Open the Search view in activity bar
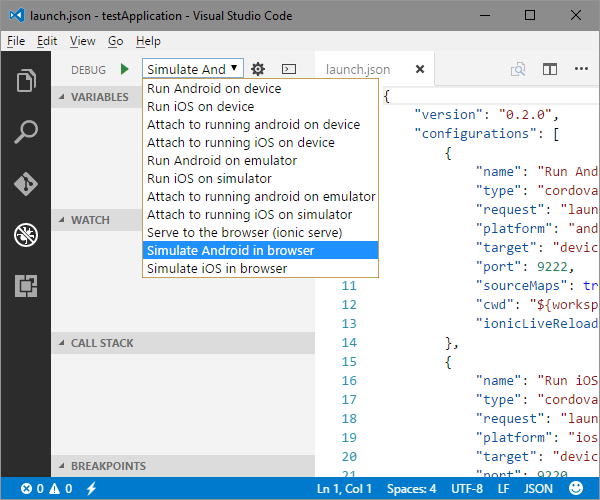This screenshot has height=500, width=600. 25,132
